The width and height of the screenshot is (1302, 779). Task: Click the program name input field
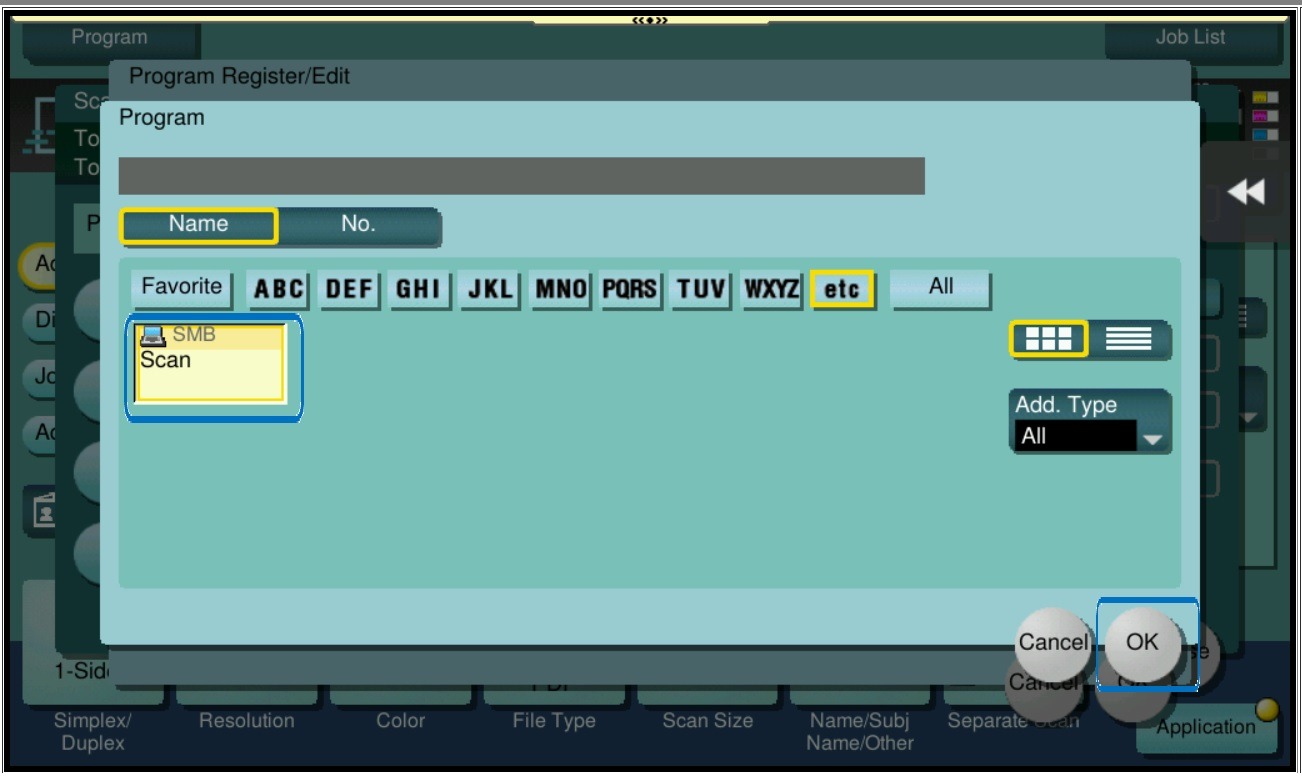click(521, 176)
